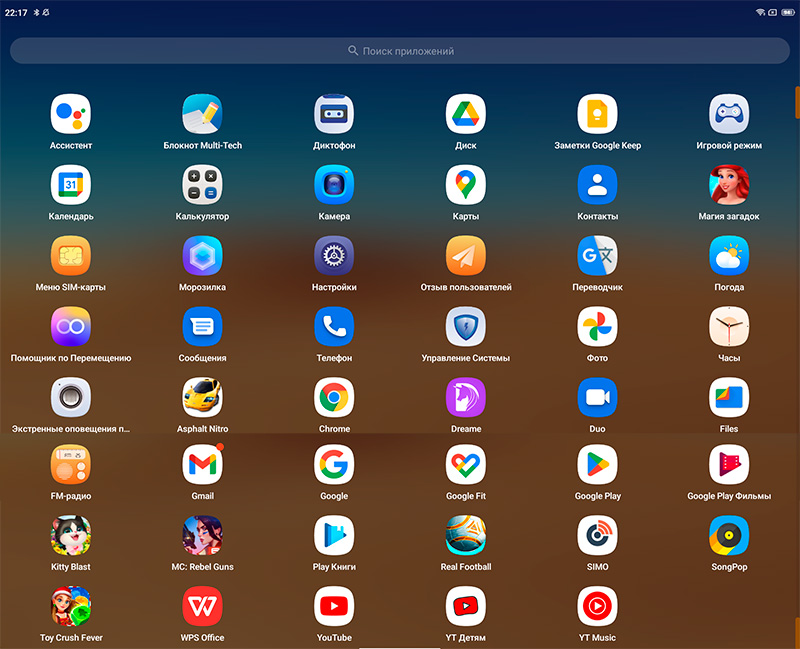This screenshot has width=800, height=649.
Task: Launch Блокнот Multi-Tech notepad app
Action: pos(202,115)
